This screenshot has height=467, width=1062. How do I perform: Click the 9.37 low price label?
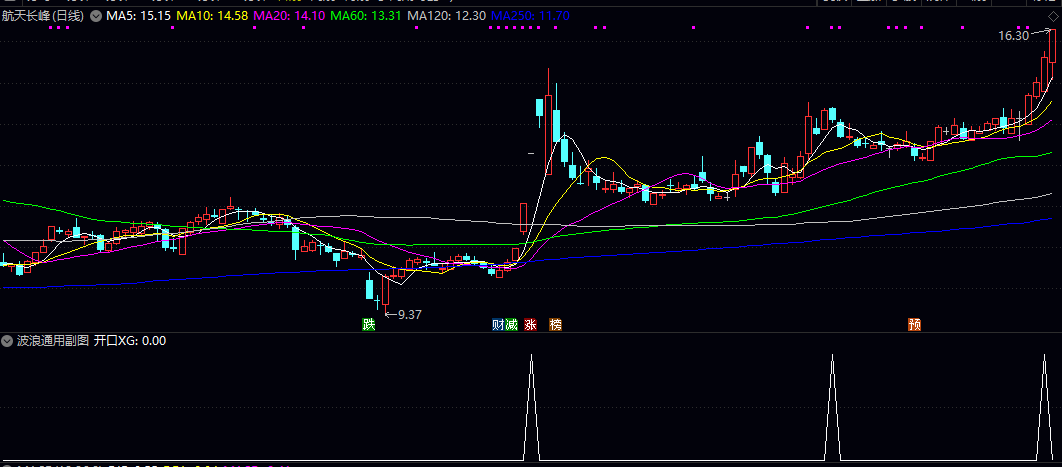[410, 315]
